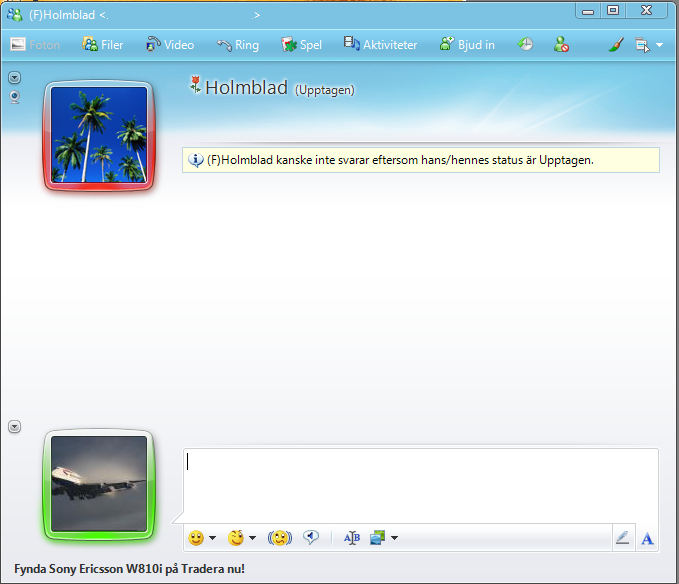Click Holmblad's palm tree display picture
This screenshot has width=679, height=584.
pos(99,135)
